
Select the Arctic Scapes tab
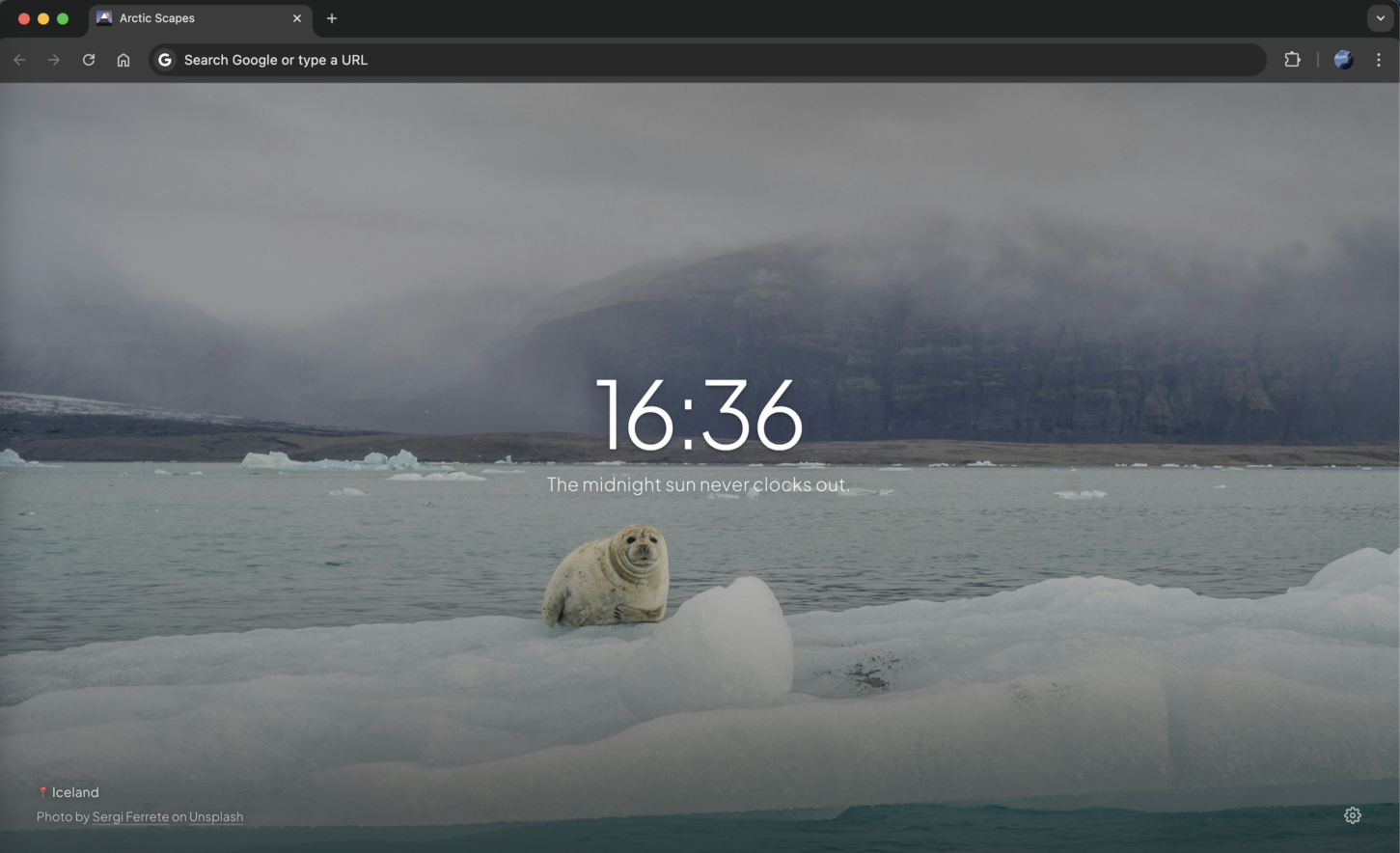coord(183,18)
